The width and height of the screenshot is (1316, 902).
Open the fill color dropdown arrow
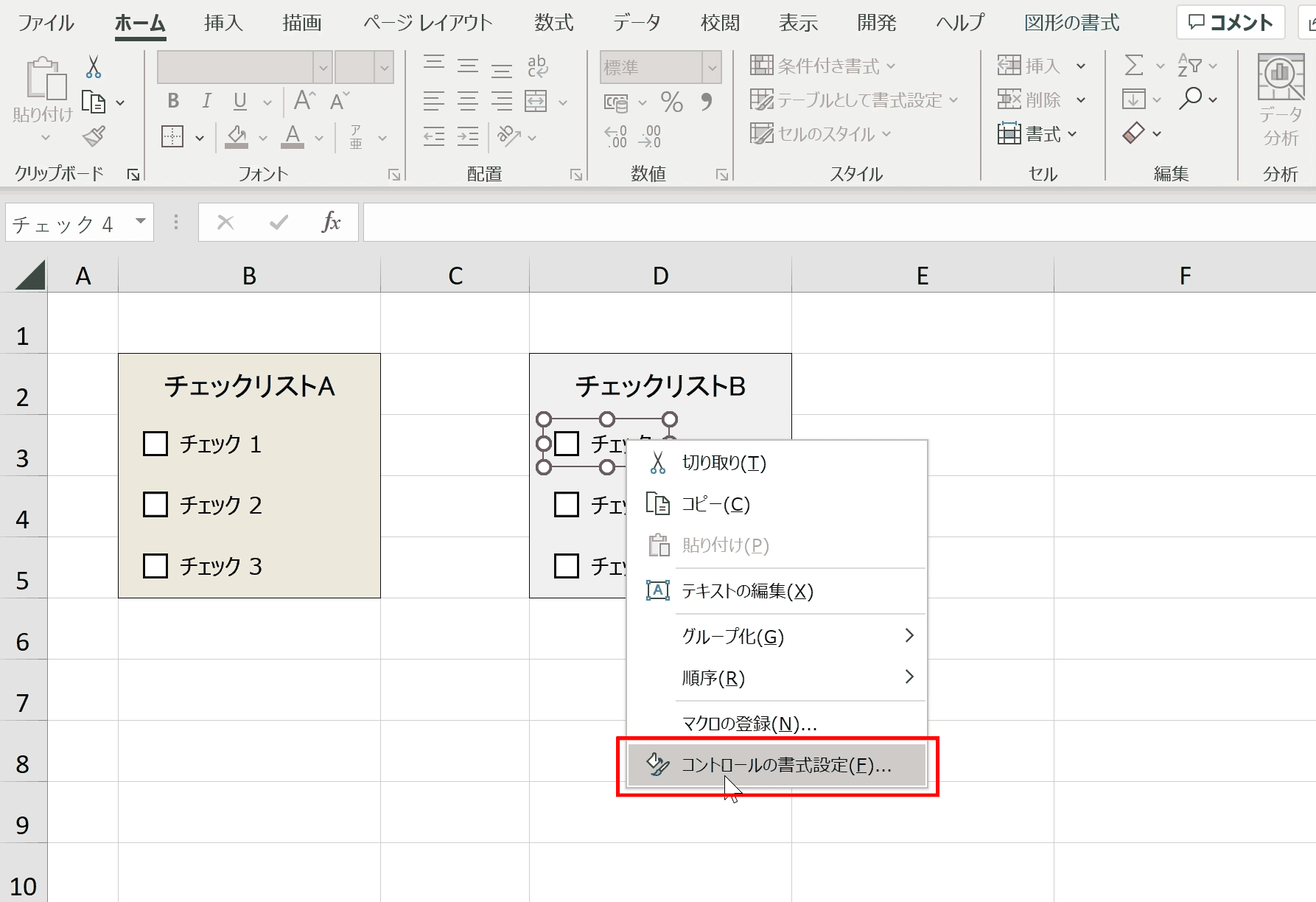[x=263, y=138]
